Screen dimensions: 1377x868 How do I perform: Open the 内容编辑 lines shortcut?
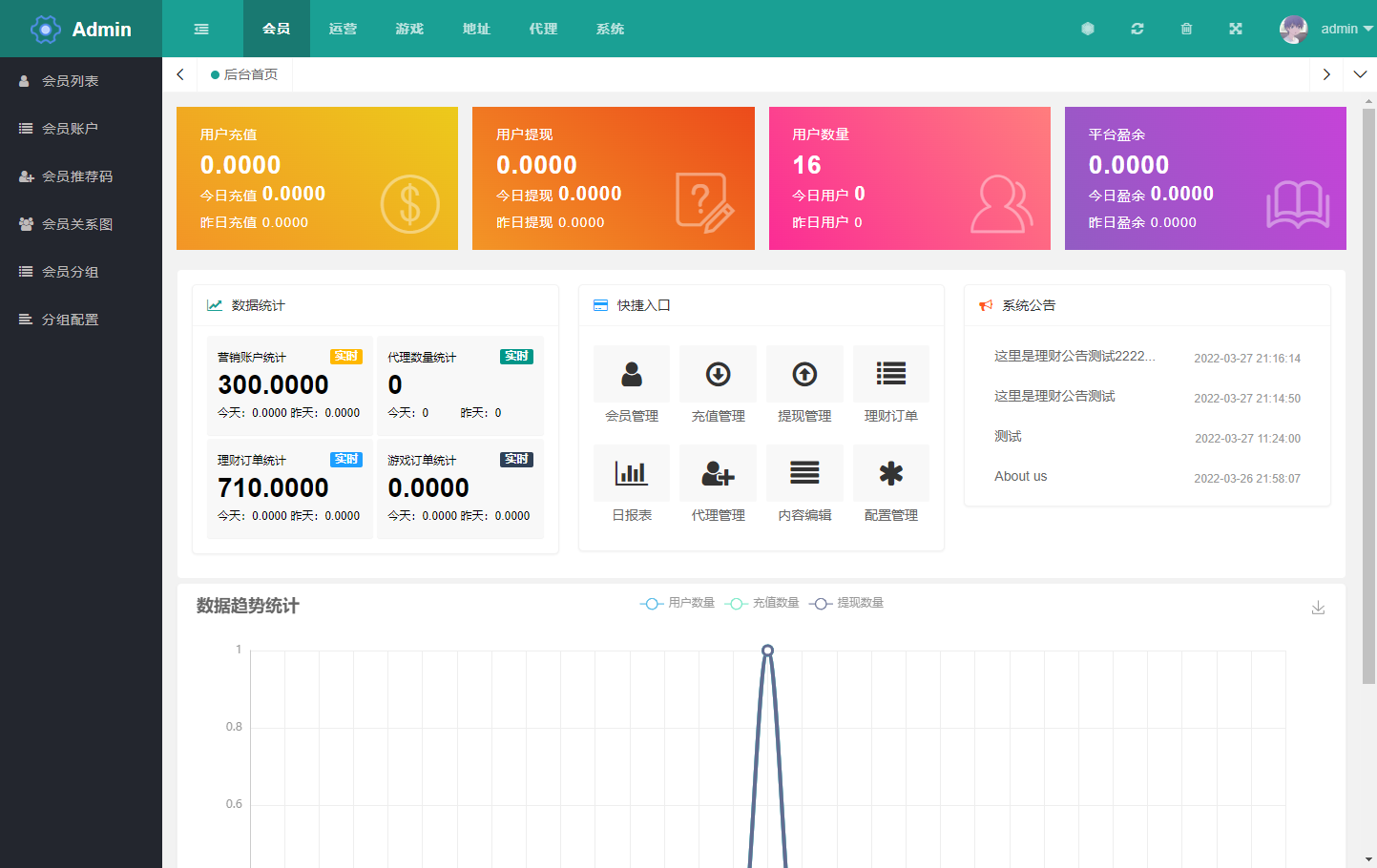pos(804,473)
